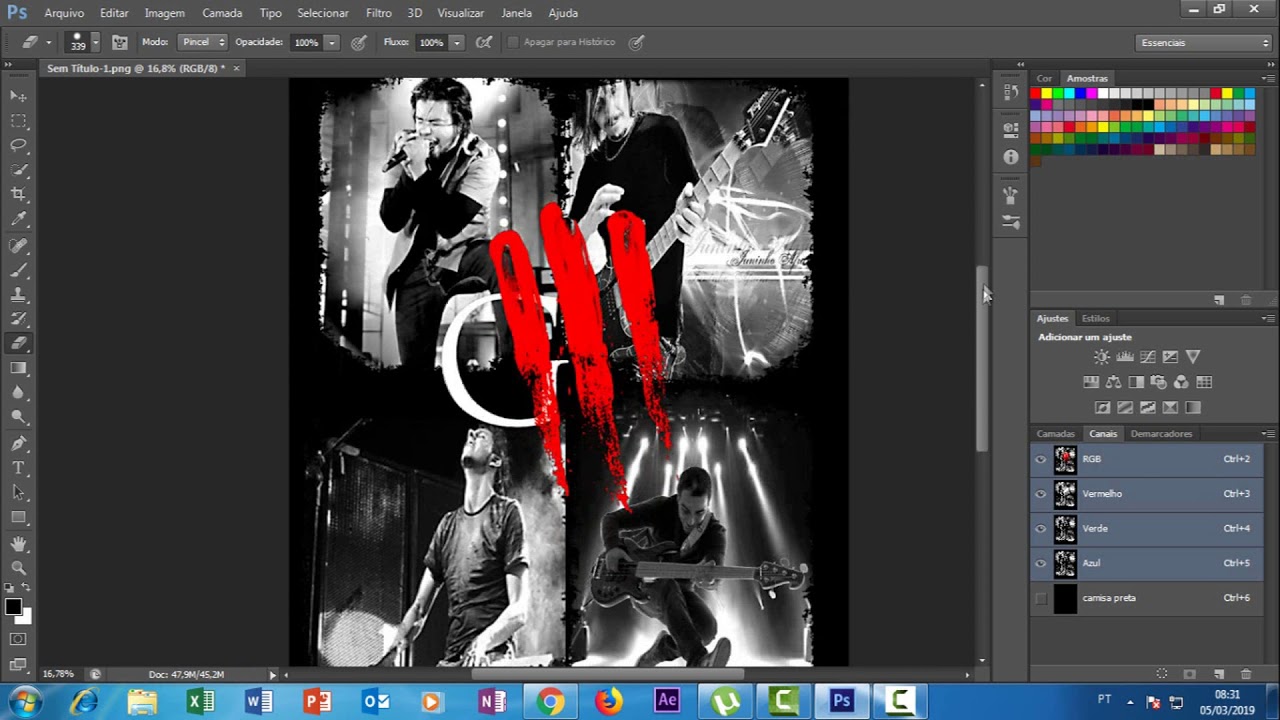1280x720 pixels.
Task: Select the Zoom tool
Action: tap(18, 567)
